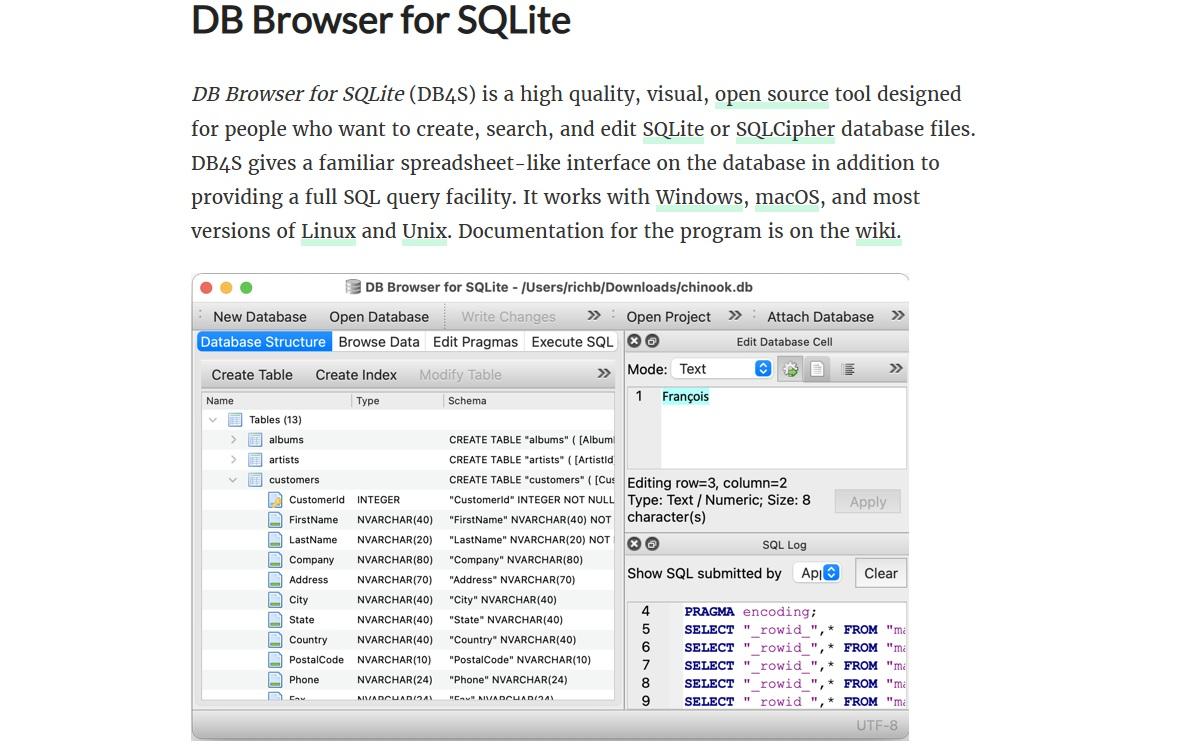Viewport: 1185px width, 753px height.
Task: Close the Edit Database Cell panel
Action: [634, 341]
